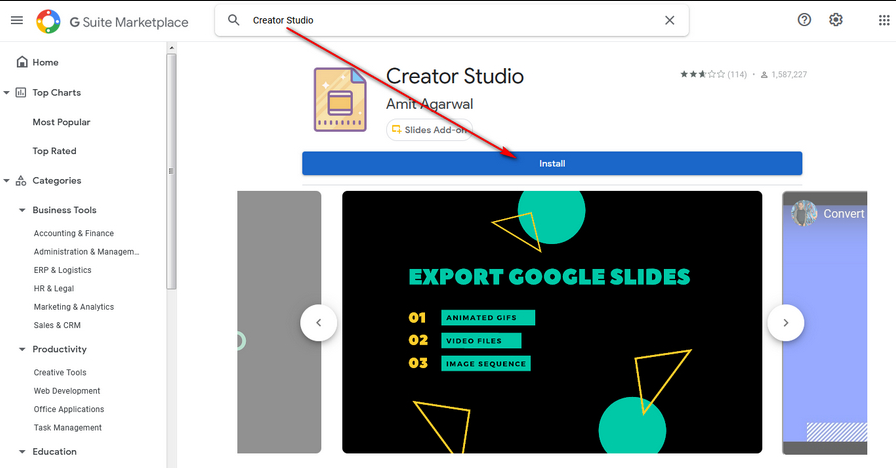Image resolution: width=896 pixels, height=468 pixels.
Task: Click the Creator Studio title
Action: click(x=455, y=76)
